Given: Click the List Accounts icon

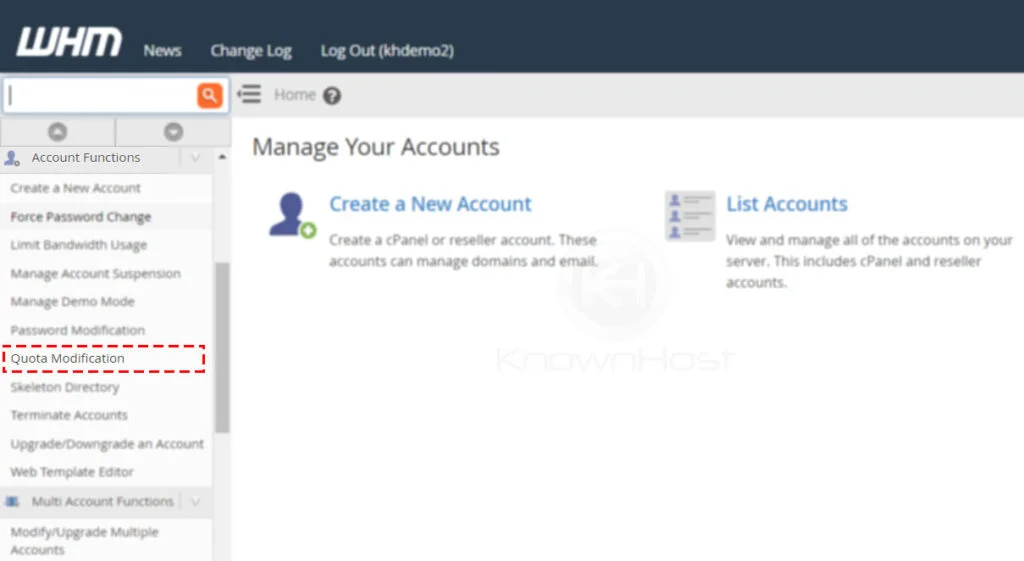Looking at the screenshot, I should point(690,216).
